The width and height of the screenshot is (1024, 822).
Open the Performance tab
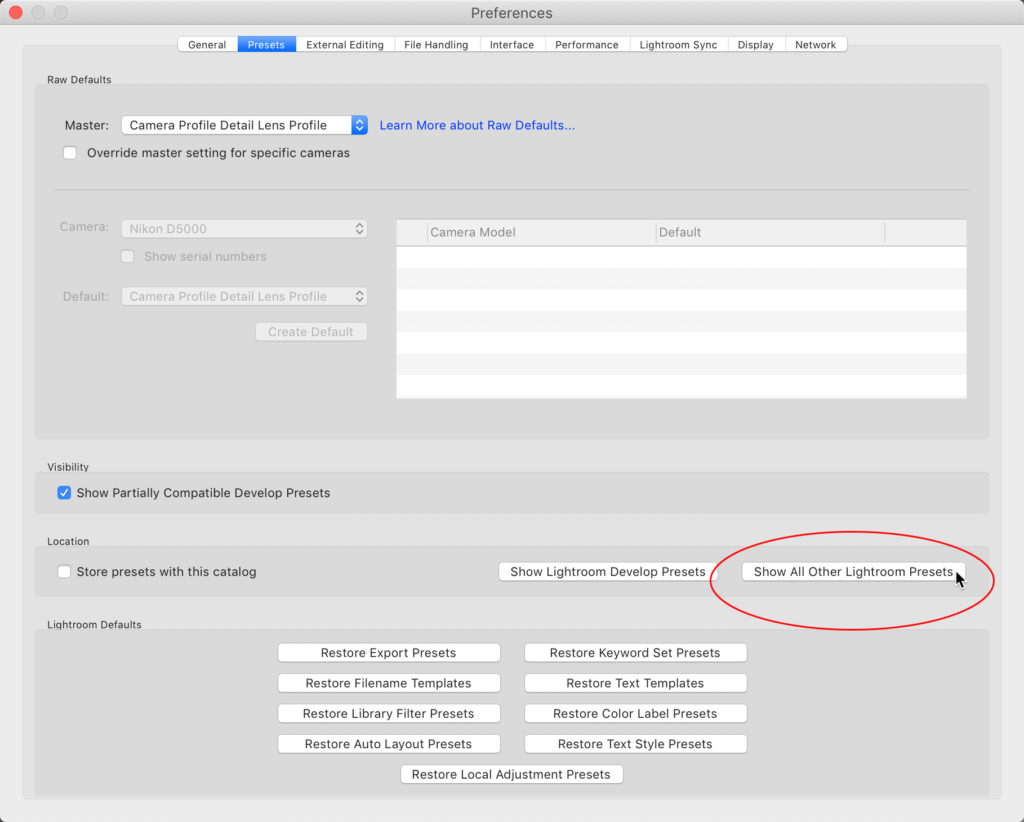(x=587, y=44)
